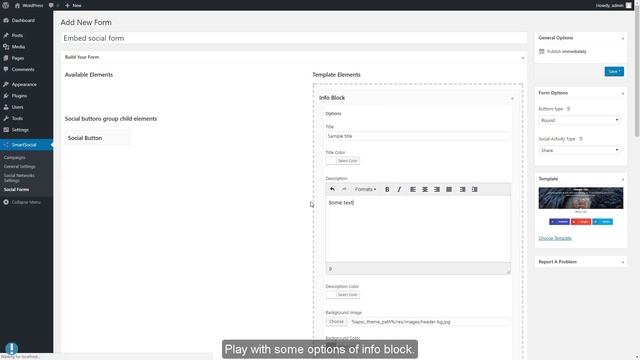Click the editor resize handle
Viewport: 640px width, 360px height.
click(508, 271)
